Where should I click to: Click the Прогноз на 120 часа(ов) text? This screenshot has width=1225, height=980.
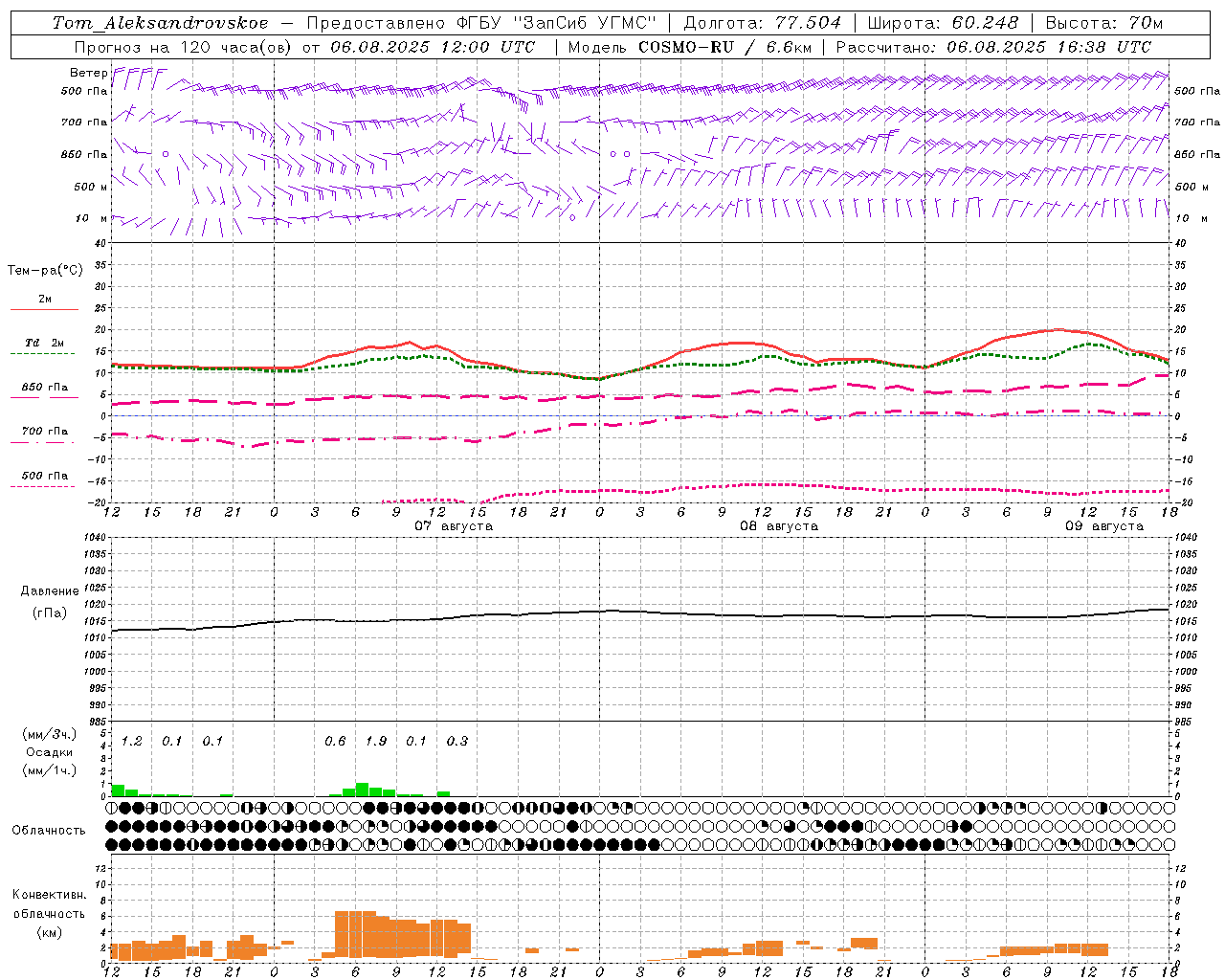(184, 47)
